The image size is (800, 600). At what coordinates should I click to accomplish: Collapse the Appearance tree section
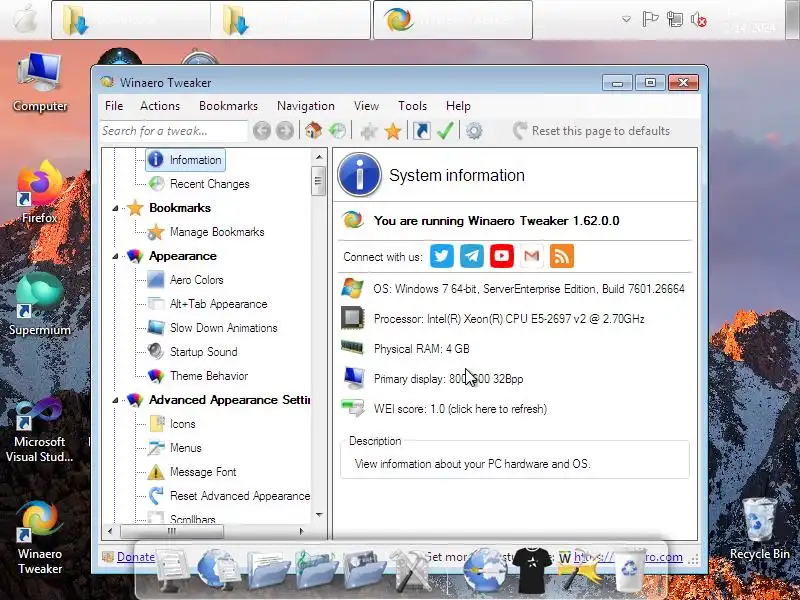click(115, 256)
